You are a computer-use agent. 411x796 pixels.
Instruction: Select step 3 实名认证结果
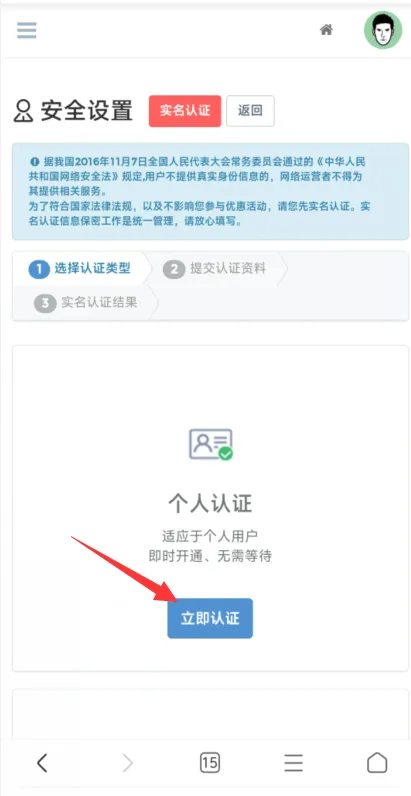(x=86, y=303)
